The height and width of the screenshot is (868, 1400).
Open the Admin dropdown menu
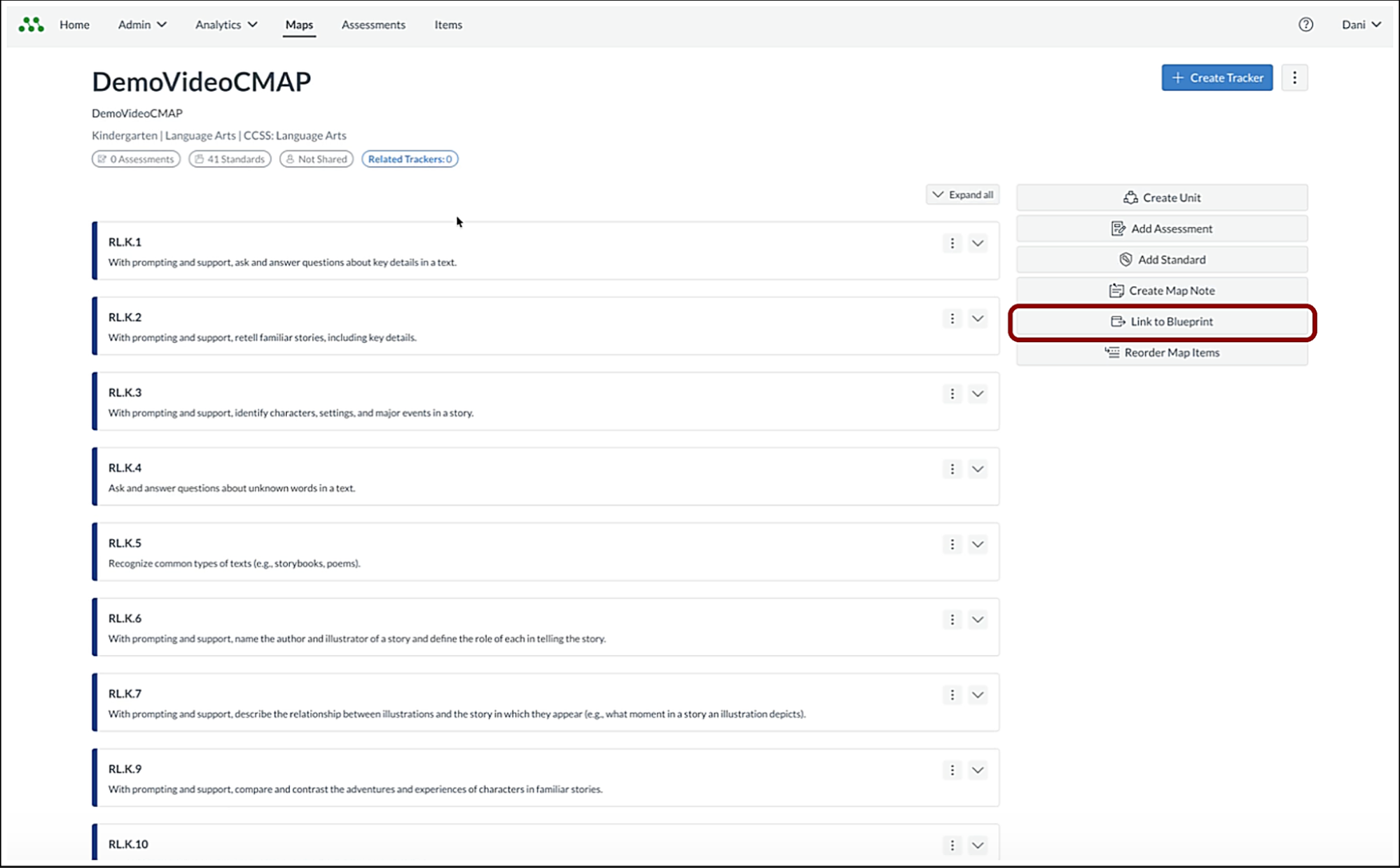click(x=142, y=24)
